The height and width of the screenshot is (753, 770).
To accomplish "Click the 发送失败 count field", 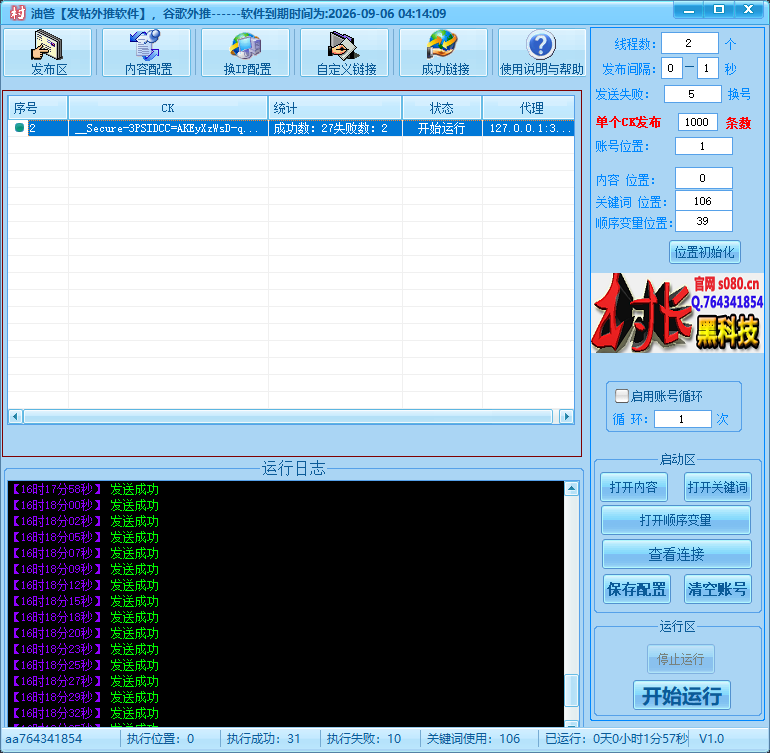I will click(692, 94).
